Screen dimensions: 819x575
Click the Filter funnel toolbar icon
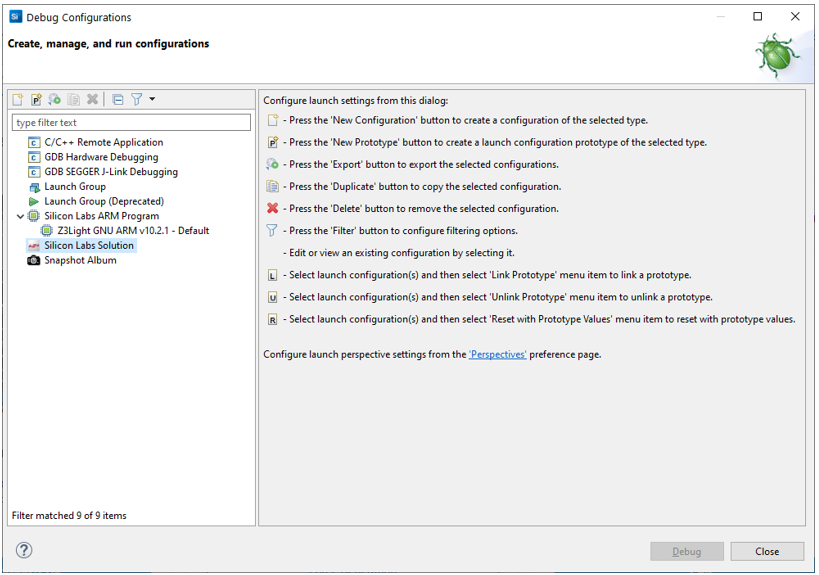[x=136, y=99]
